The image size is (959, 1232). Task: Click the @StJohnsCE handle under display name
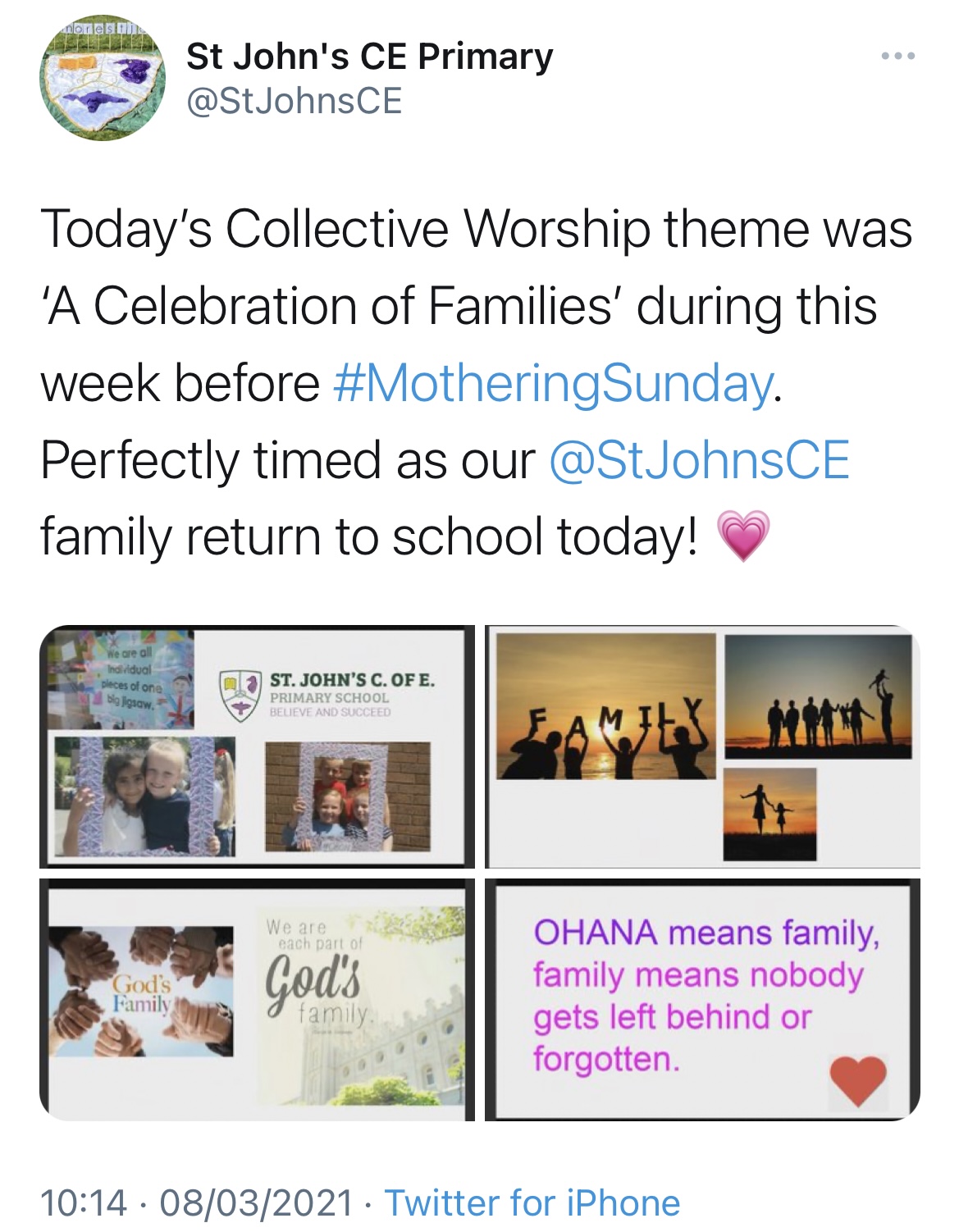[295, 101]
